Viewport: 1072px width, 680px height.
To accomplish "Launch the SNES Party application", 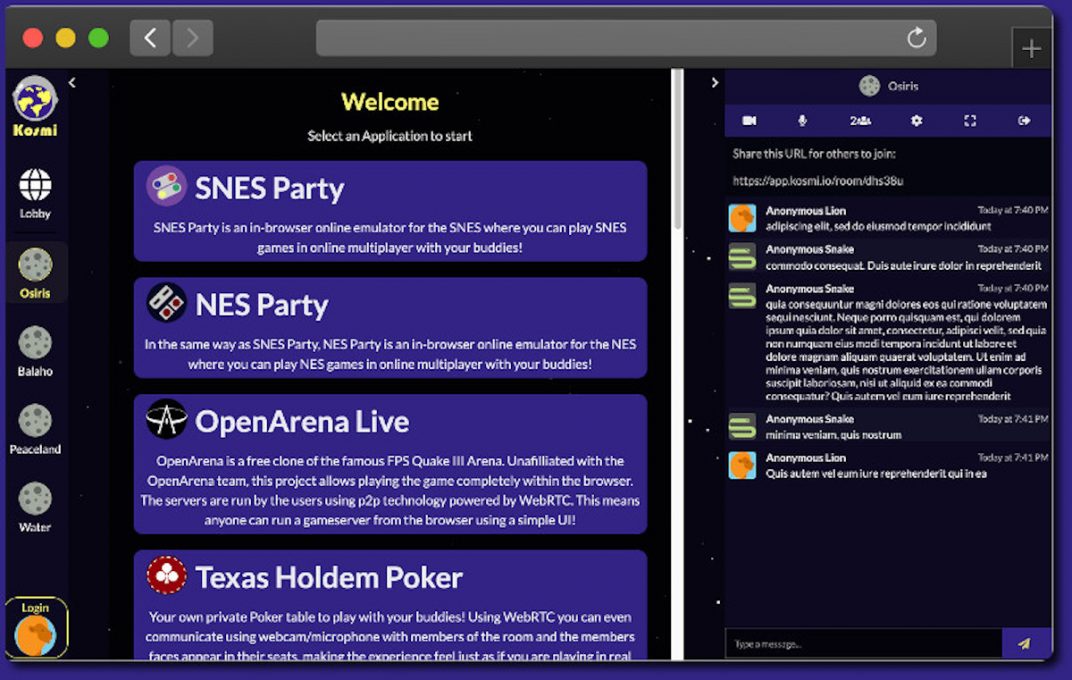I will (x=390, y=211).
